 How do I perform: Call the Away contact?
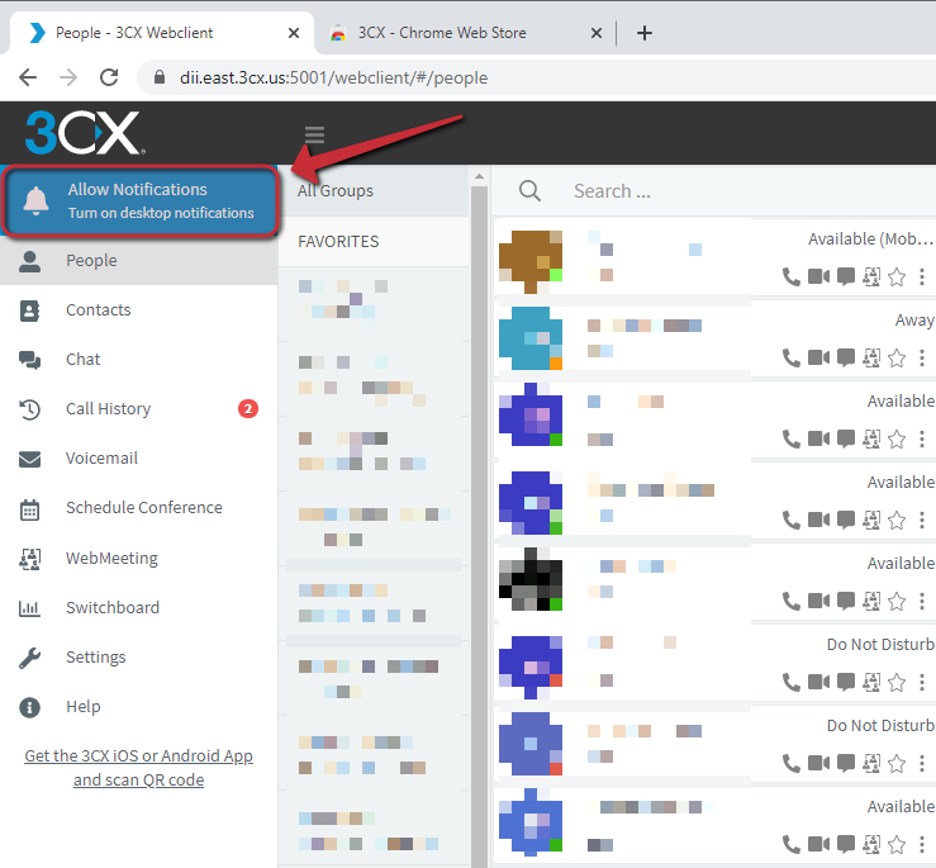click(x=792, y=358)
